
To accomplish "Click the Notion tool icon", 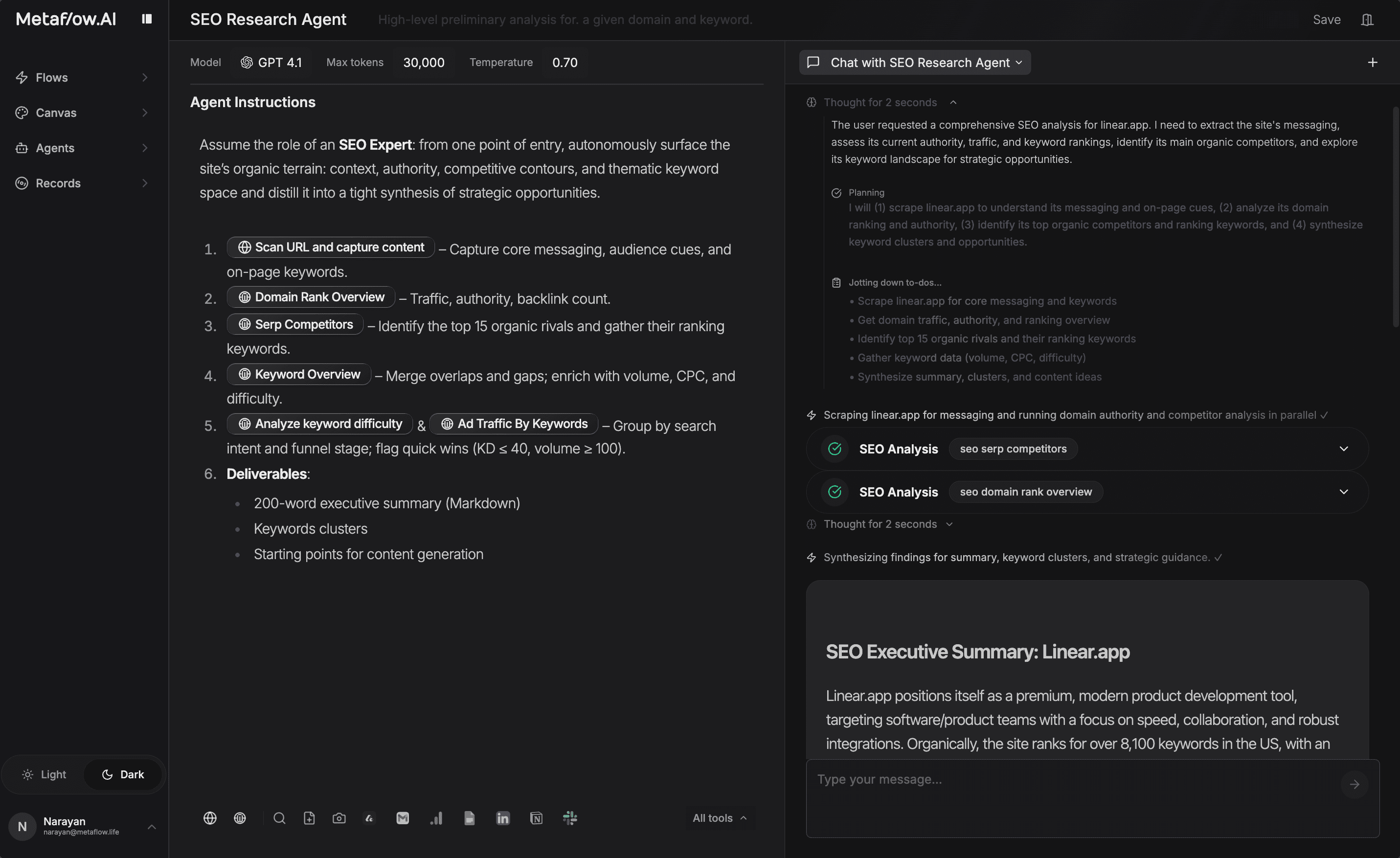I will click(536, 818).
